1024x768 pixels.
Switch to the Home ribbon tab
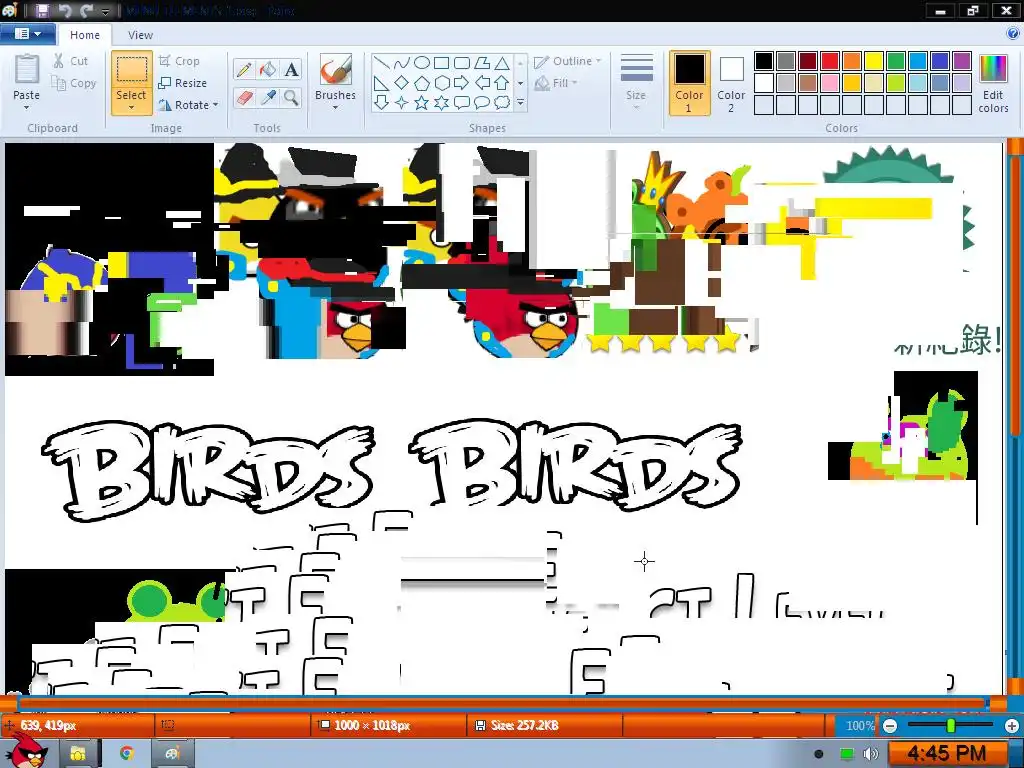[85, 35]
